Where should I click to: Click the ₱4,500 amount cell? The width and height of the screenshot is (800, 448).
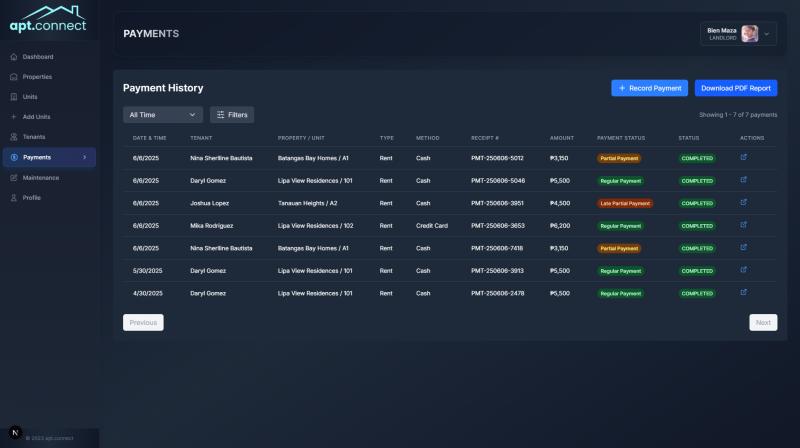click(x=560, y=203)
